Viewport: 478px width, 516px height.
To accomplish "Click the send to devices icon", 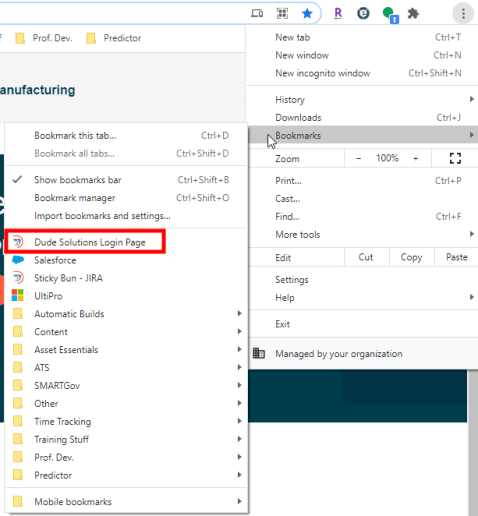I will coord(257,14).
